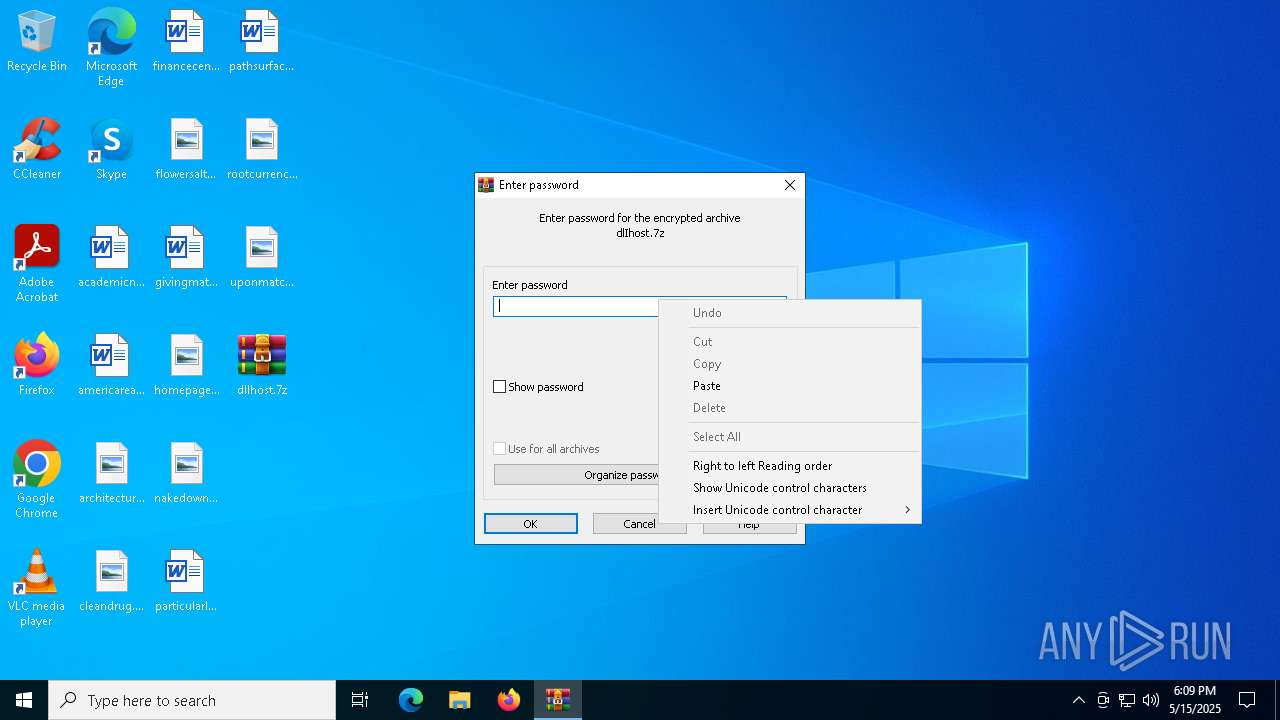Choose Show Unicode control characters
Image resolution: width=1280 pixels, height=720 pixels.
click(790, 488)
